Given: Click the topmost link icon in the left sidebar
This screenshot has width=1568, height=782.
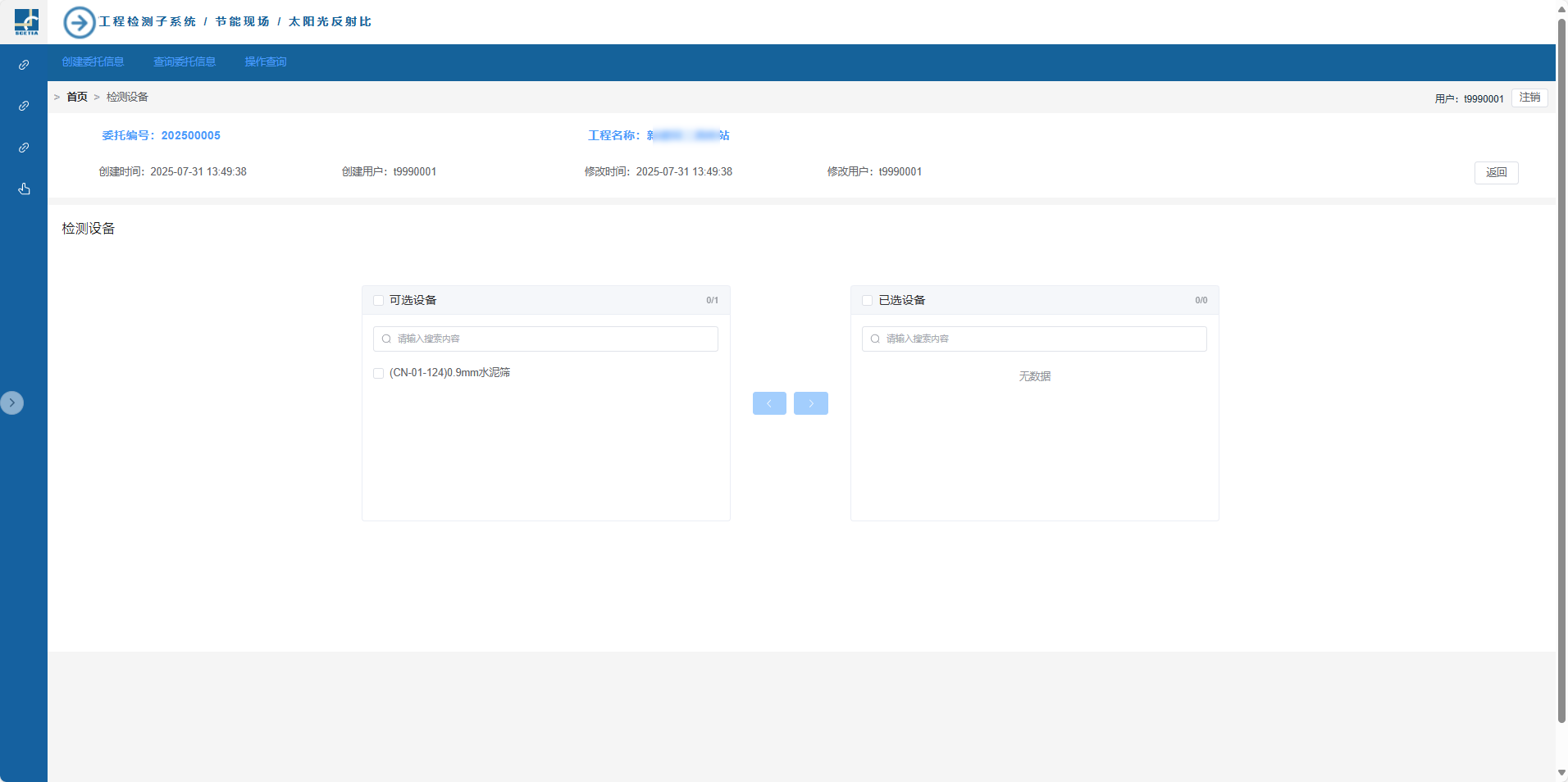Looking at the screenshot, I should [24, 65].
